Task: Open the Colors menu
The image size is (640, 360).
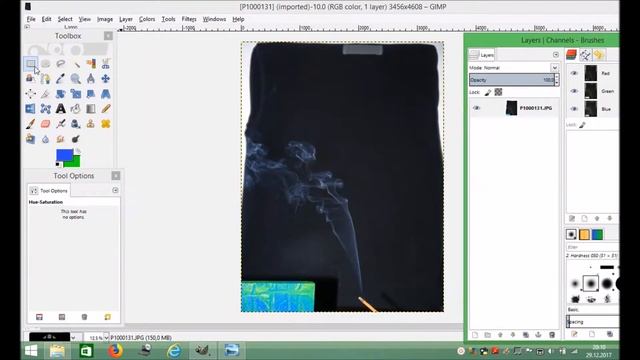Action: 147,19
